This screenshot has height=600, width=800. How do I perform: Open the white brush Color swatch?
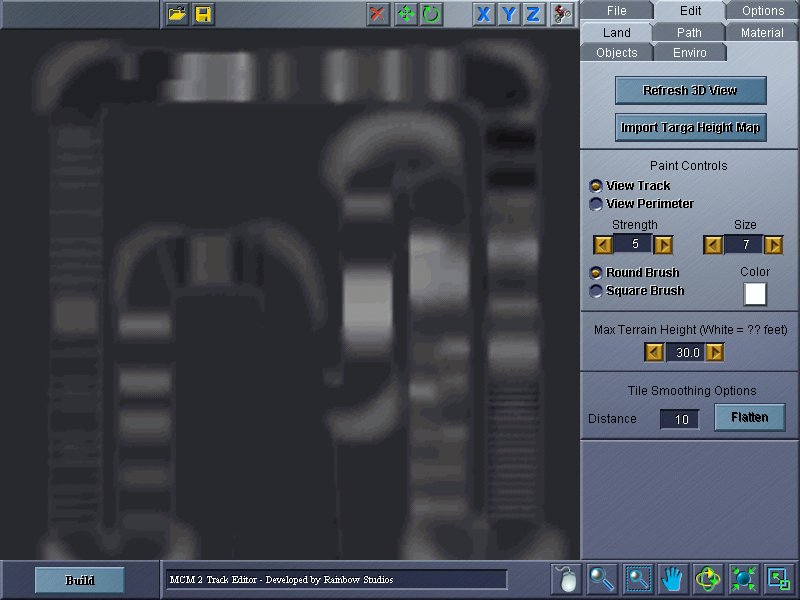755,294
